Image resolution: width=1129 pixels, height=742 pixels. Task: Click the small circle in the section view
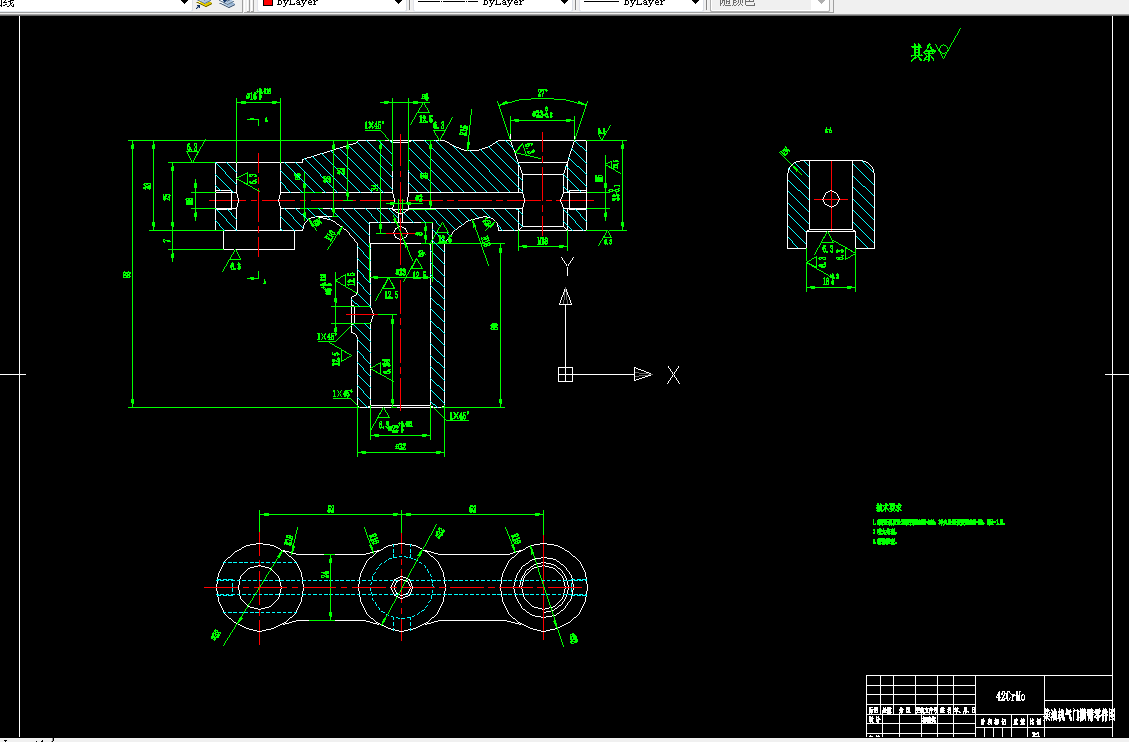pos(831,199)
